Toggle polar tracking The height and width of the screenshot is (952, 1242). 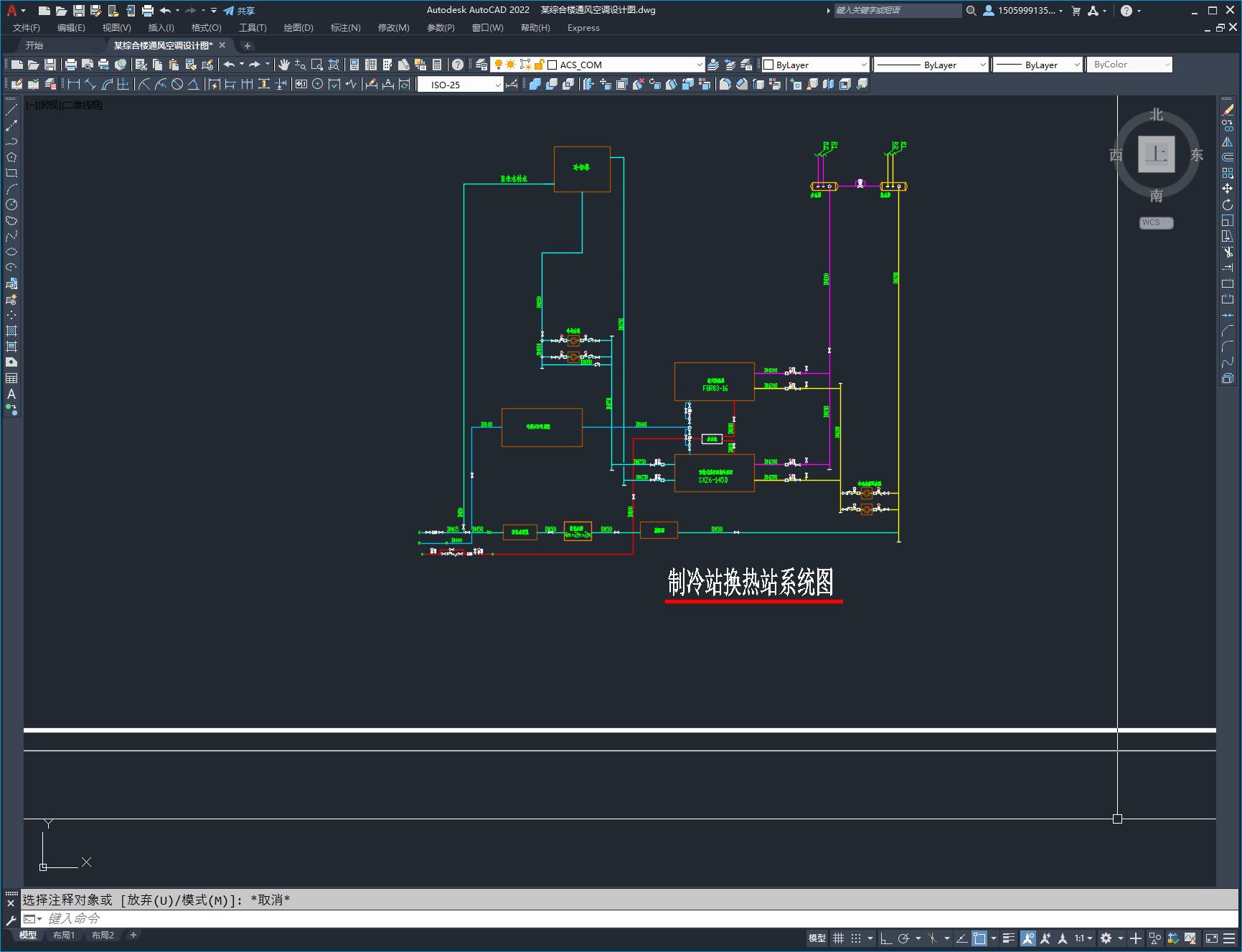pyautogui.click(x=904, y=938)
